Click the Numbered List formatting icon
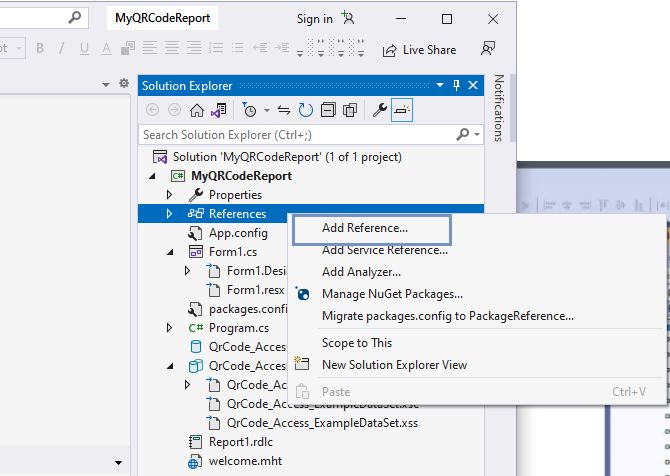Image resolution: width=670 pixels, height=476 pixels. coord(216,48)
